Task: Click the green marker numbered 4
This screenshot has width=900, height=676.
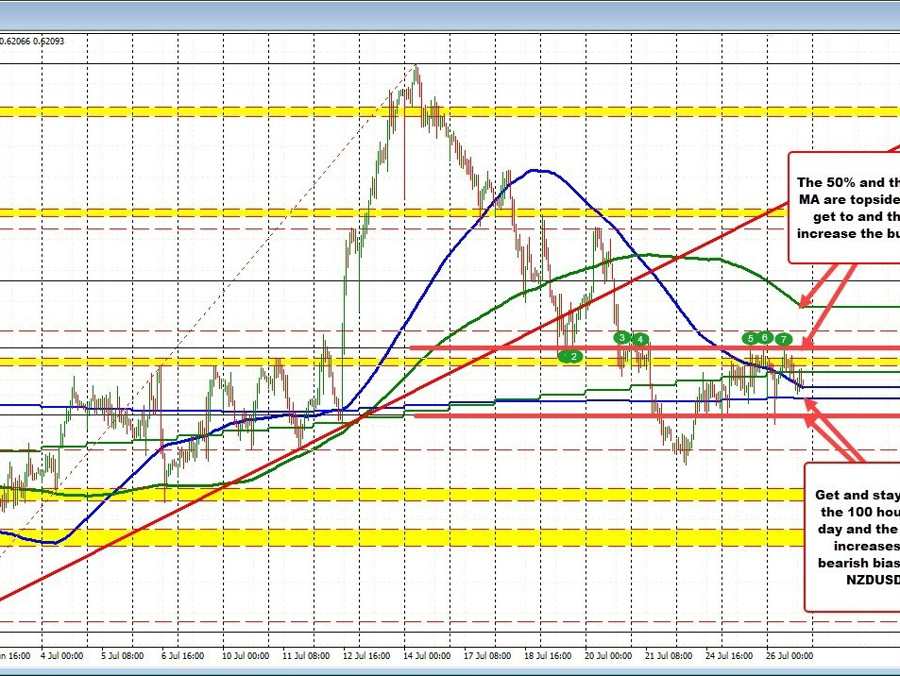Action: (640, 339)
